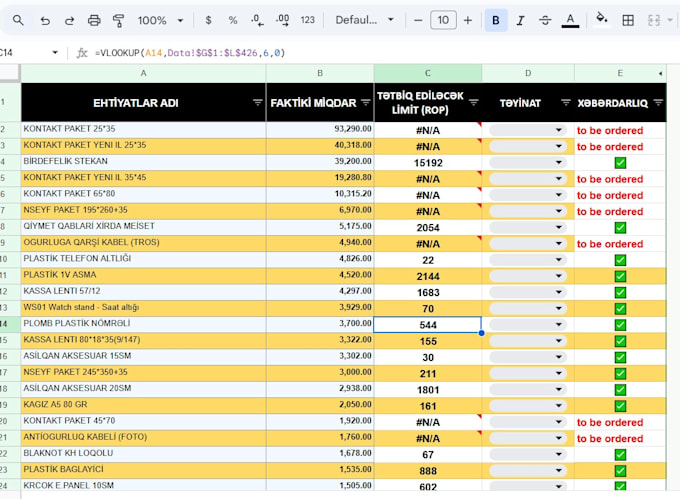Apply strikethrough formatting
680x499 pixels.
coord(545,20)
